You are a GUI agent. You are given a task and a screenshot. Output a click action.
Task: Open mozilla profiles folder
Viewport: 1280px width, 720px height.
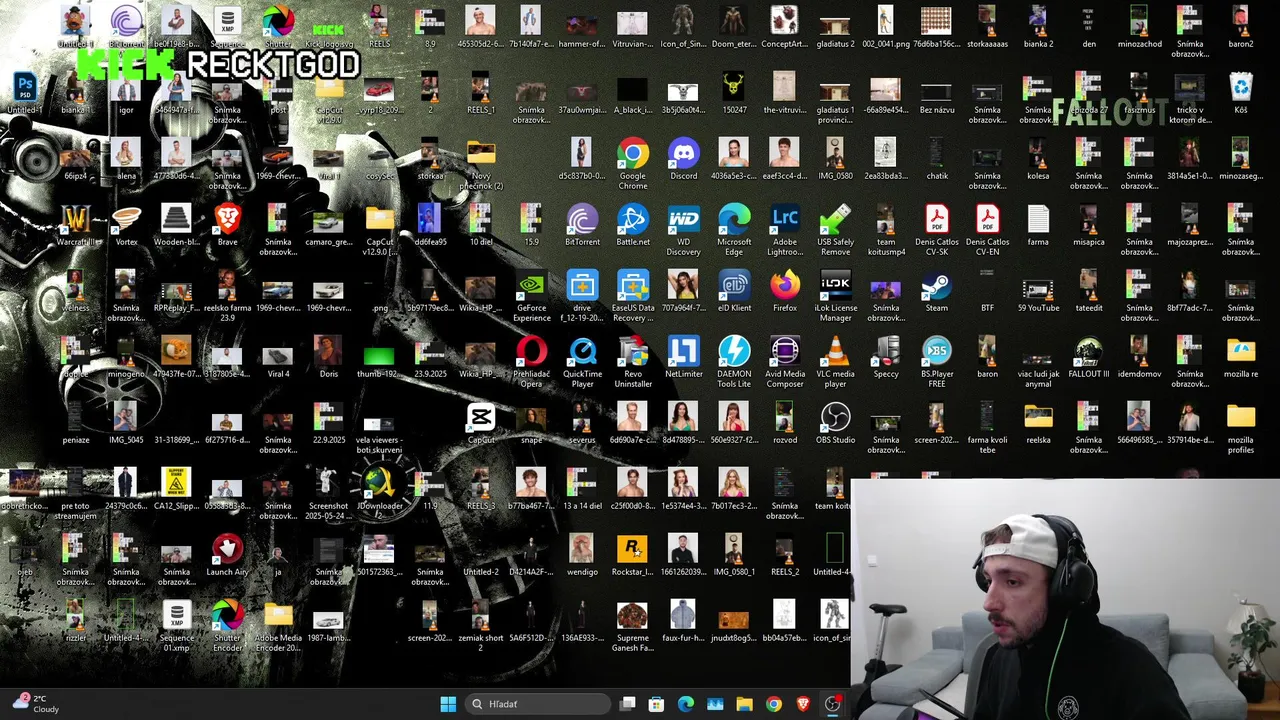1240,429
